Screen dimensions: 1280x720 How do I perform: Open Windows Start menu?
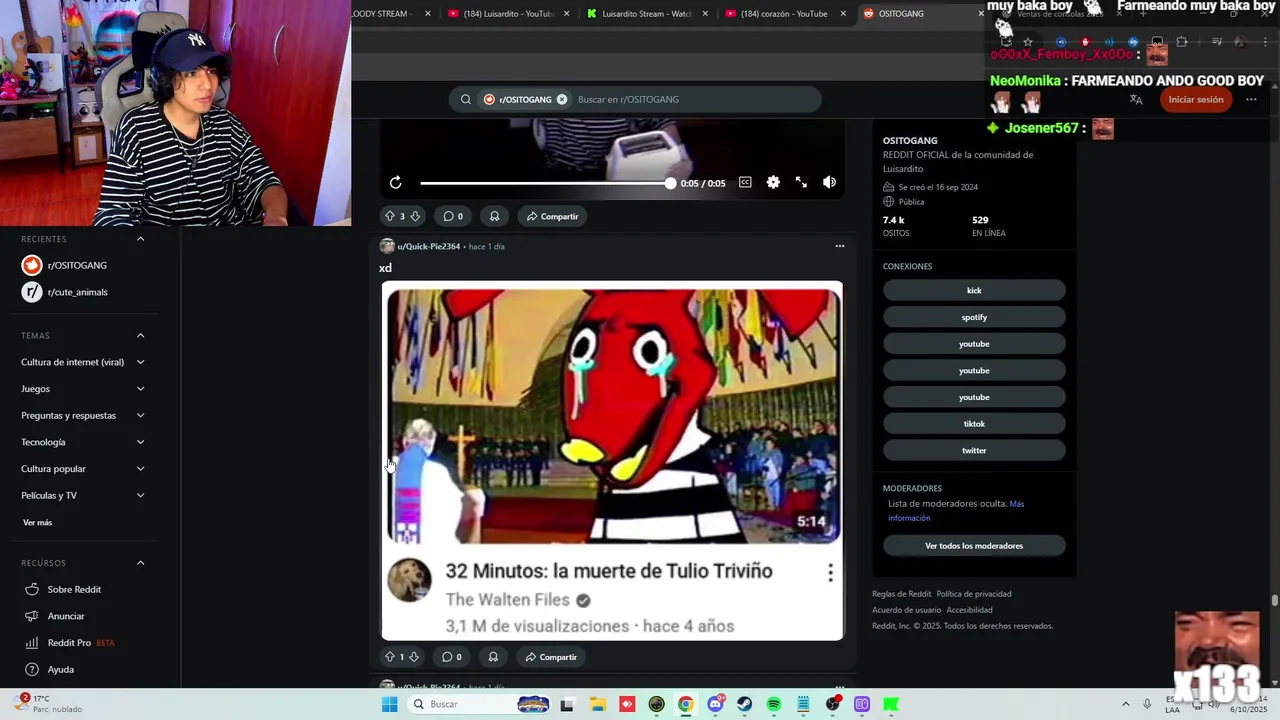coord(390,704)
